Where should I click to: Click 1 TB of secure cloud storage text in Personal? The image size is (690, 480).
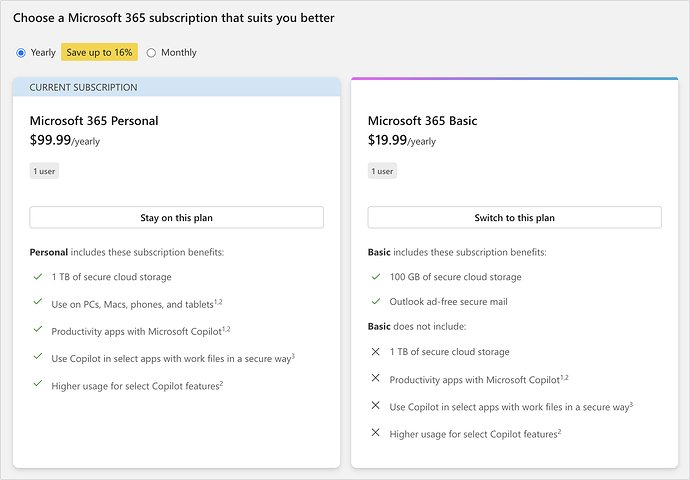point(111,277)
